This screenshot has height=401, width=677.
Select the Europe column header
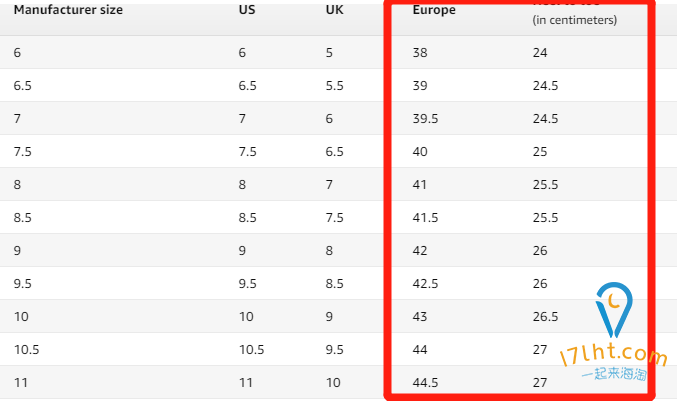coord(434,10)
